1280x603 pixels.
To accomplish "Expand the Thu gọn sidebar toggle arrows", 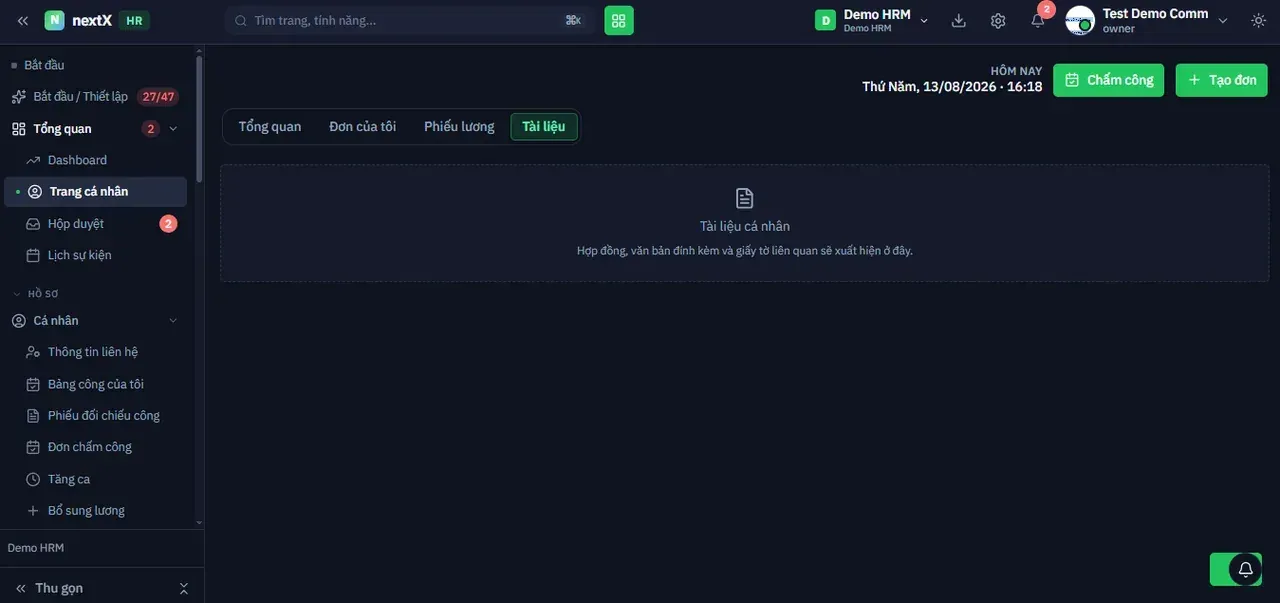I will point(183,588).
